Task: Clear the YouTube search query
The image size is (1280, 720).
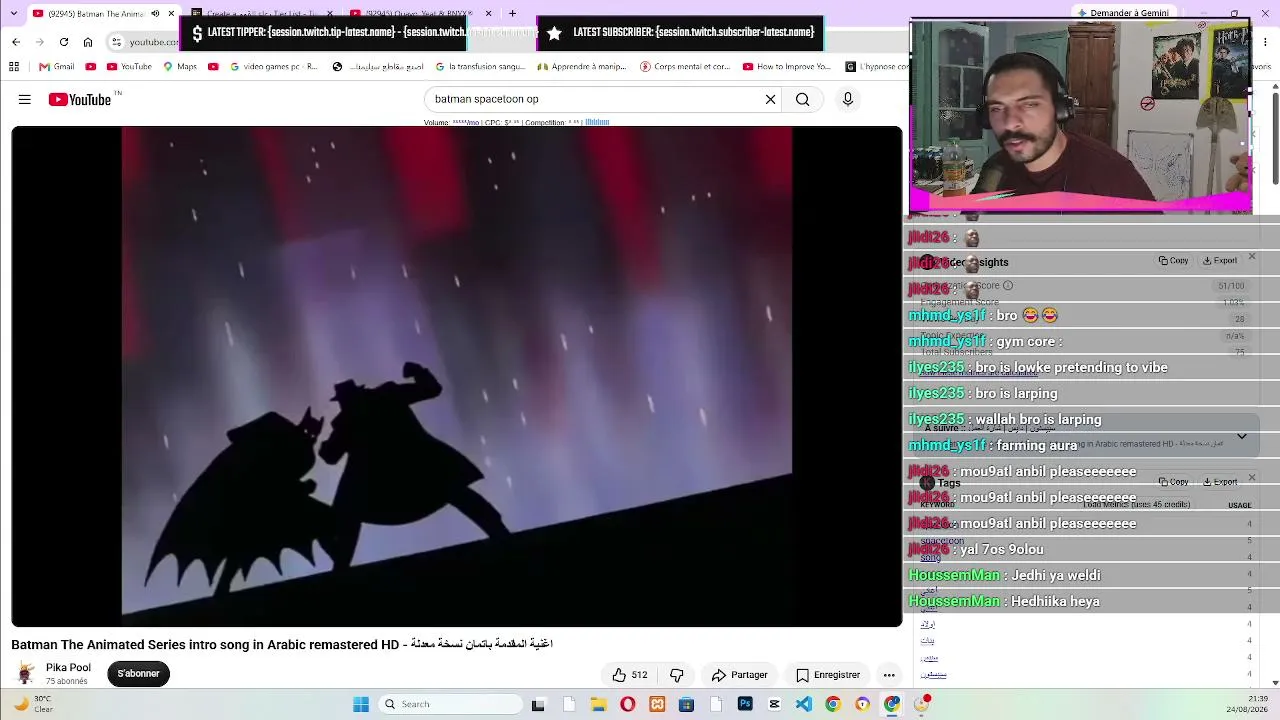Action: click(x=770, y=99)
